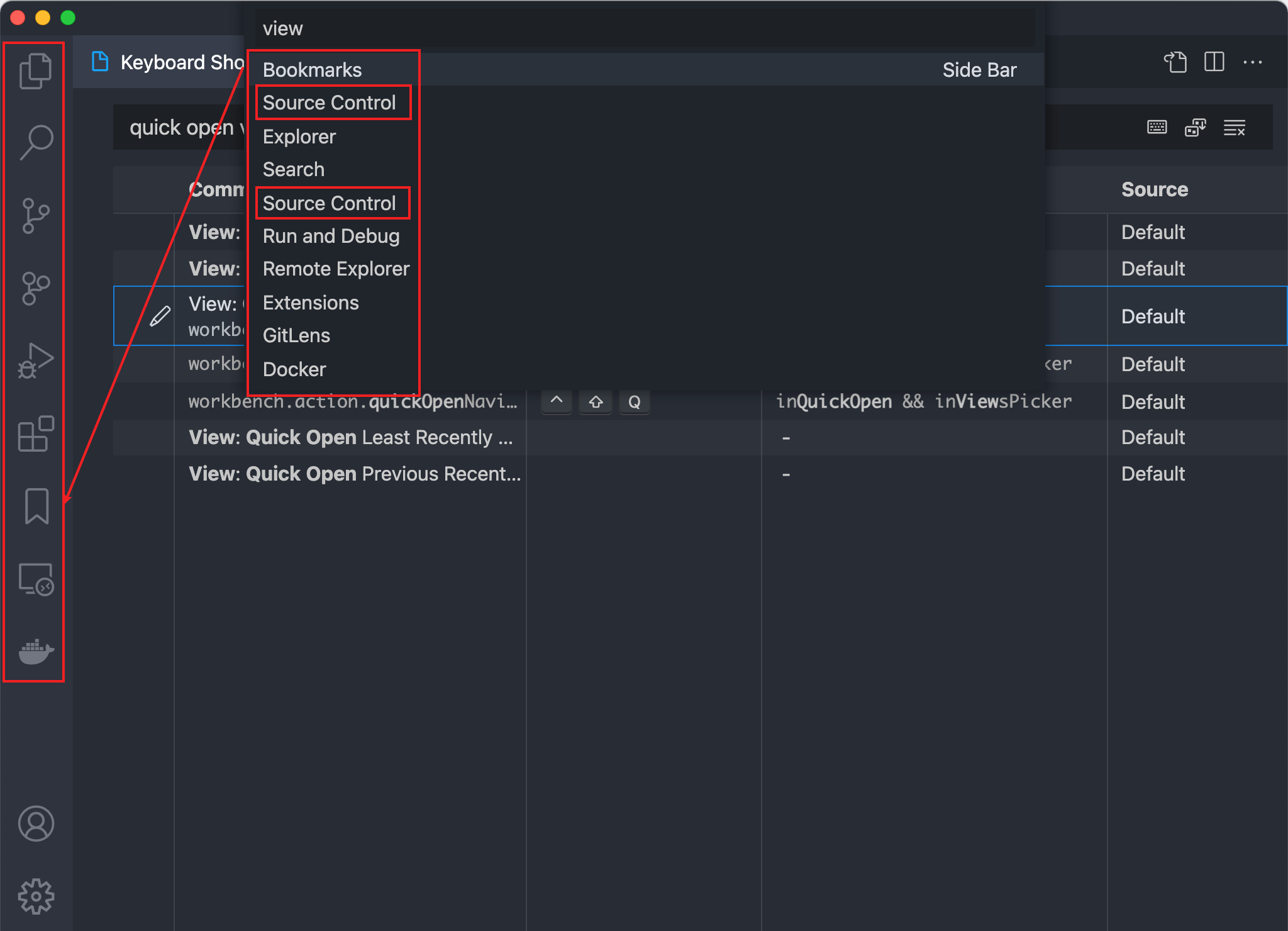Open the Explorer view in the activity bar
1288x931 pixels.
(36, 69)
